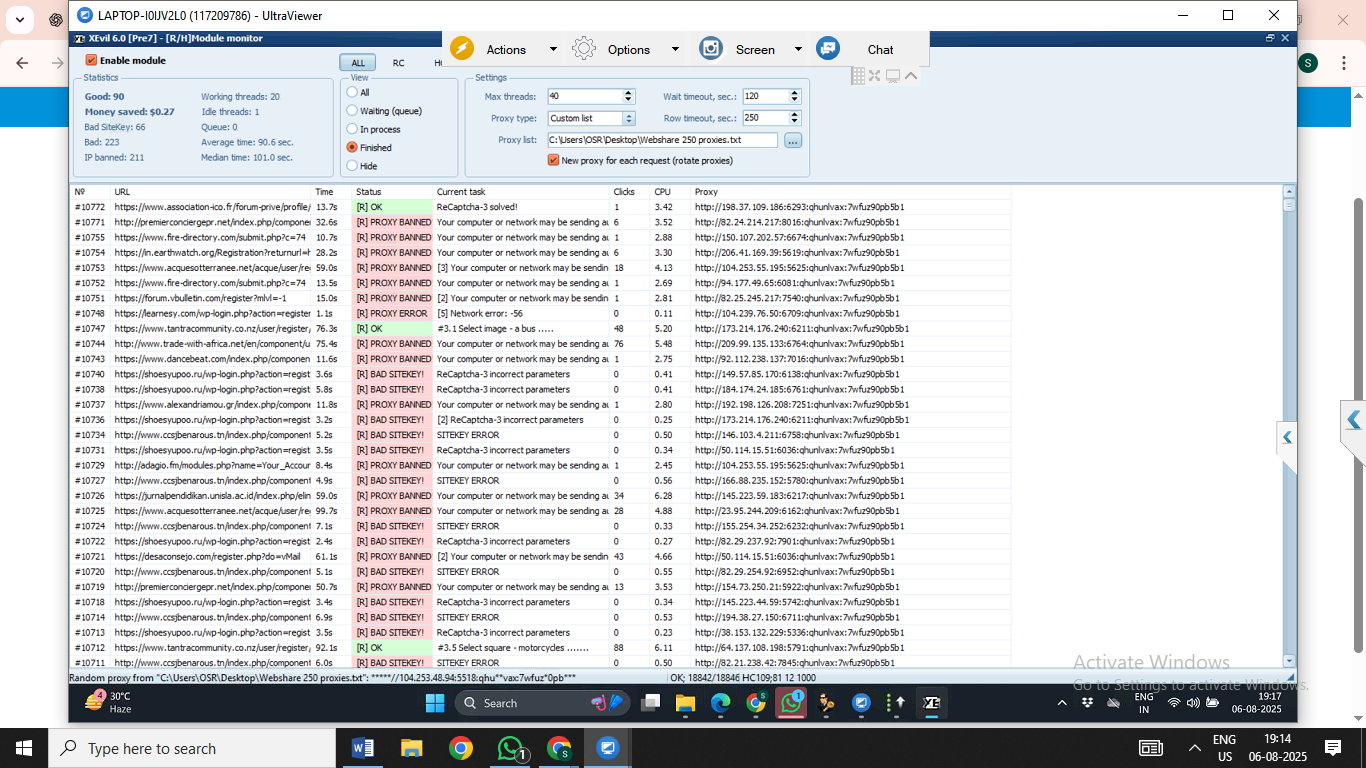
Task: Show hidden icons in remote system tray
Action: click(x=1062, y=703)
